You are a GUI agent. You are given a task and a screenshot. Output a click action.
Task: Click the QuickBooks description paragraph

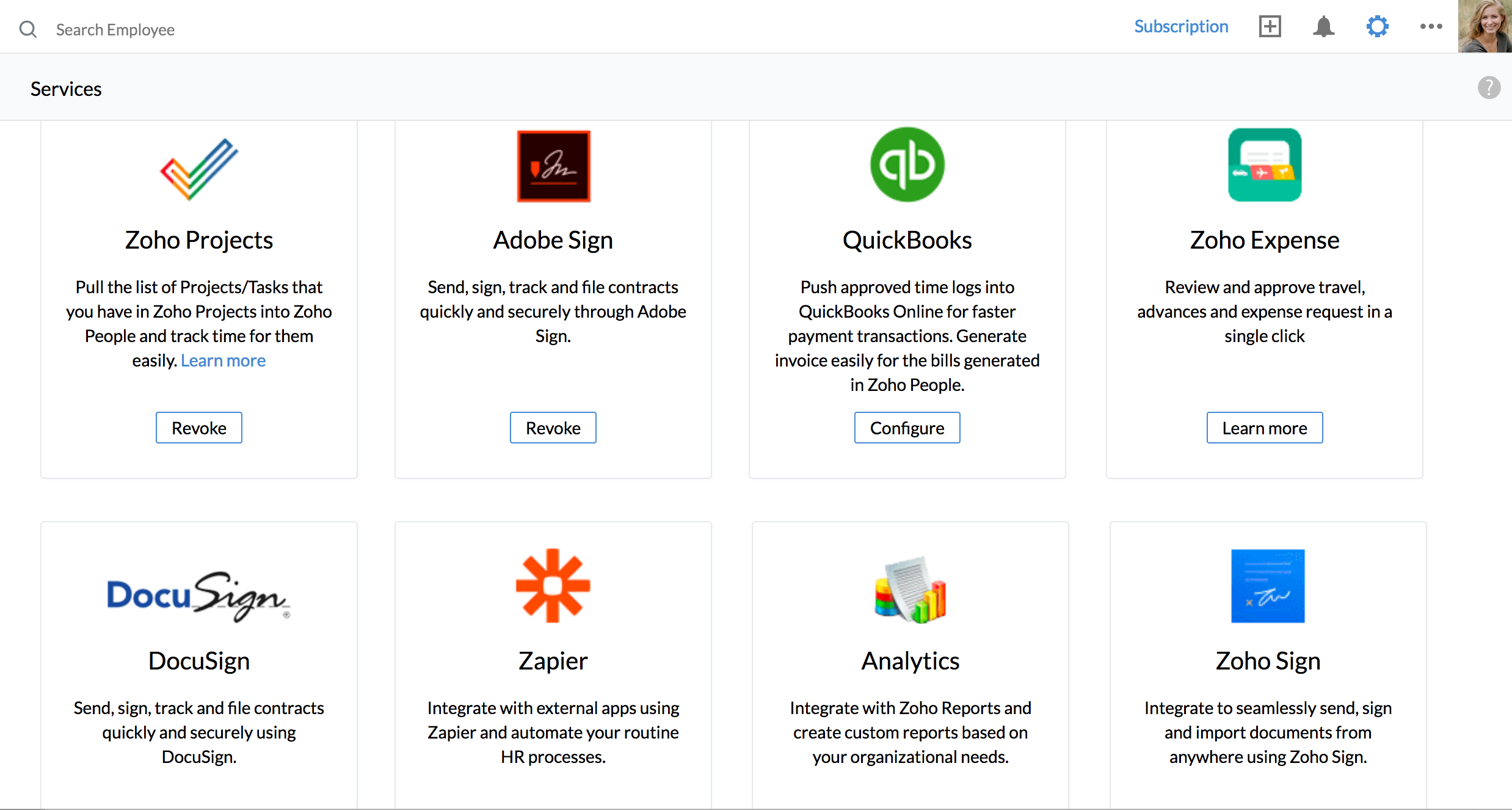907,336
